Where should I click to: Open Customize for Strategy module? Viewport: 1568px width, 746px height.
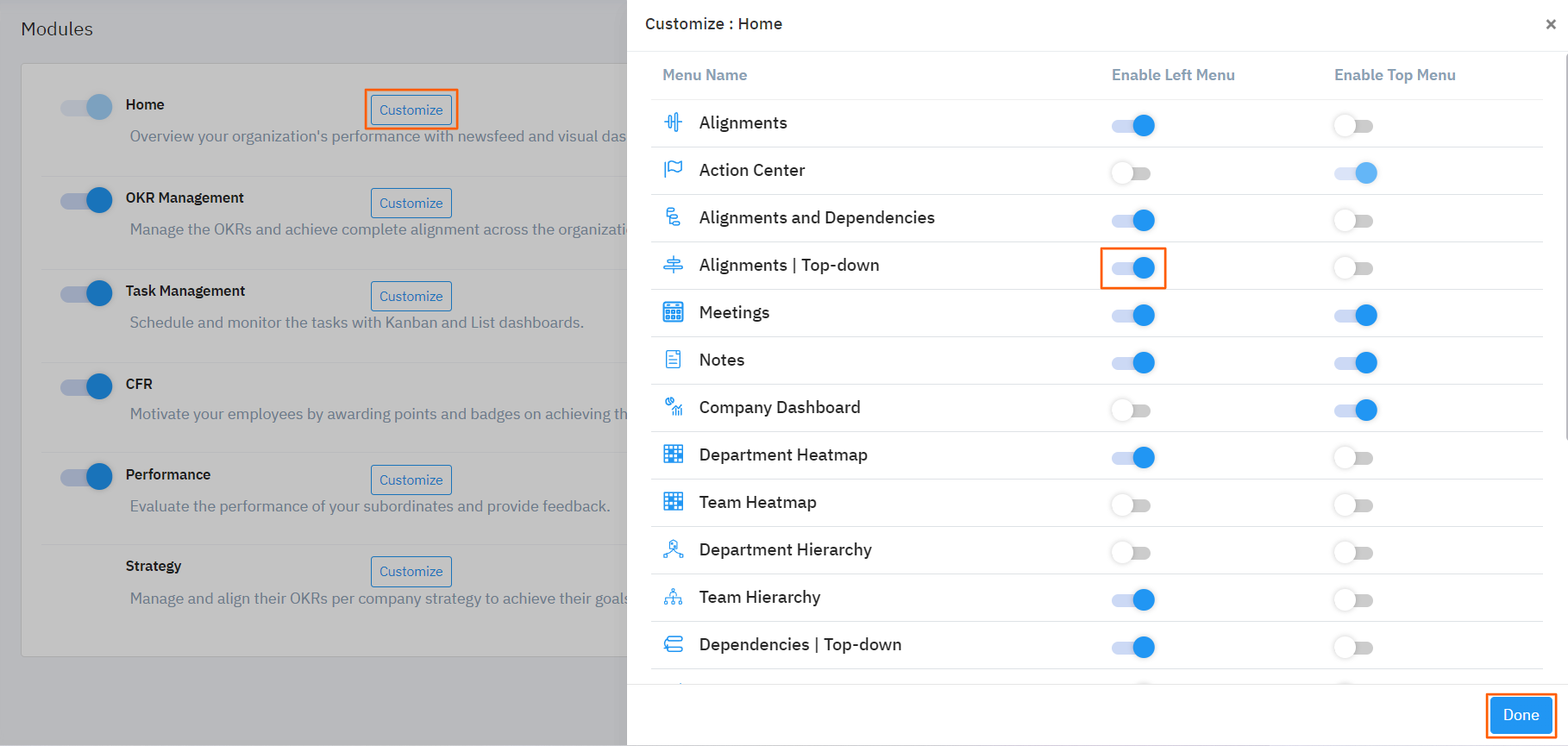tap(411, 571)
